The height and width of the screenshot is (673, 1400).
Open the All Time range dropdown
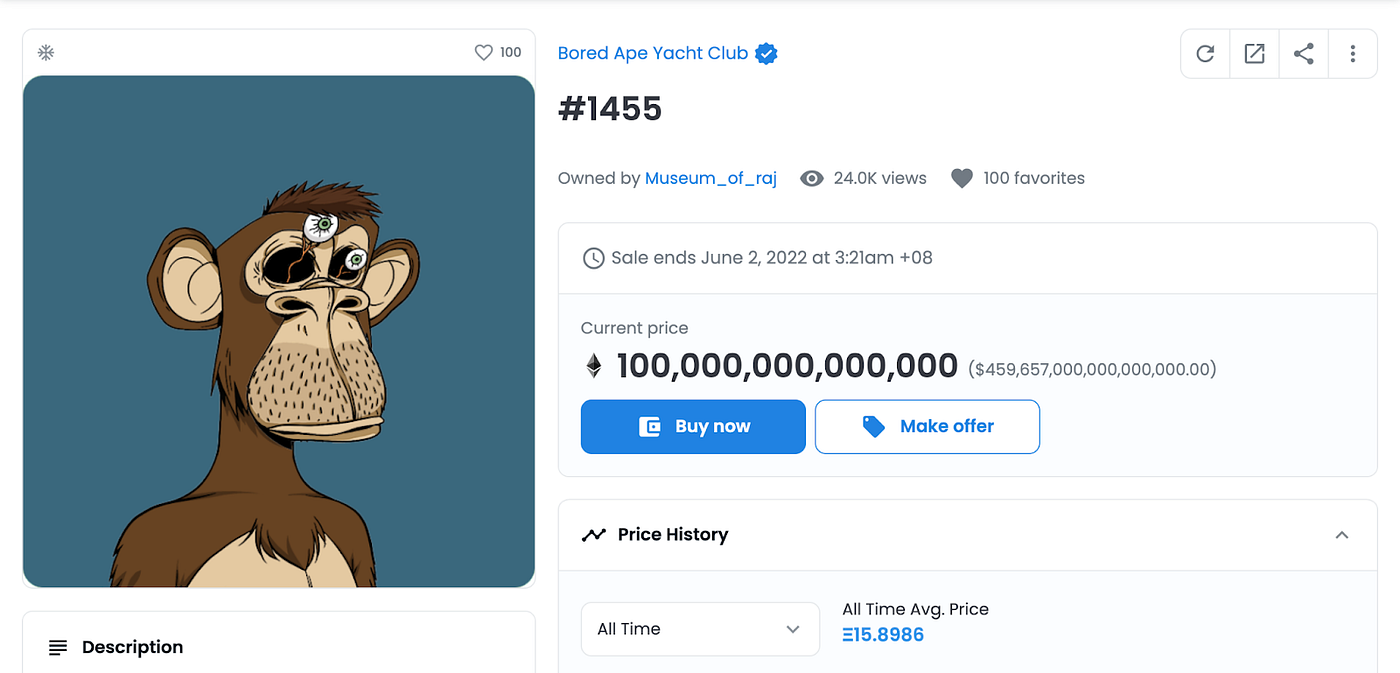tap(700, 629)
